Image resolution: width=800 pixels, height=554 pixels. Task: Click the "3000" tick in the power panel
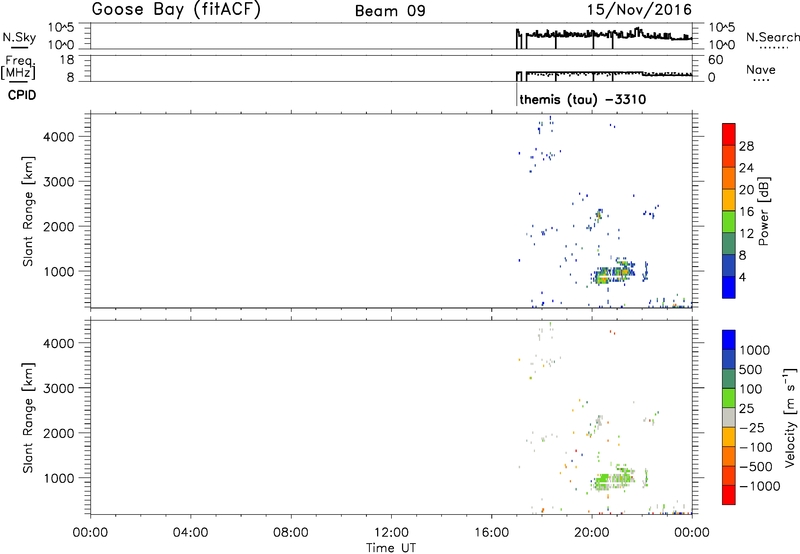[x=59, y=182]
